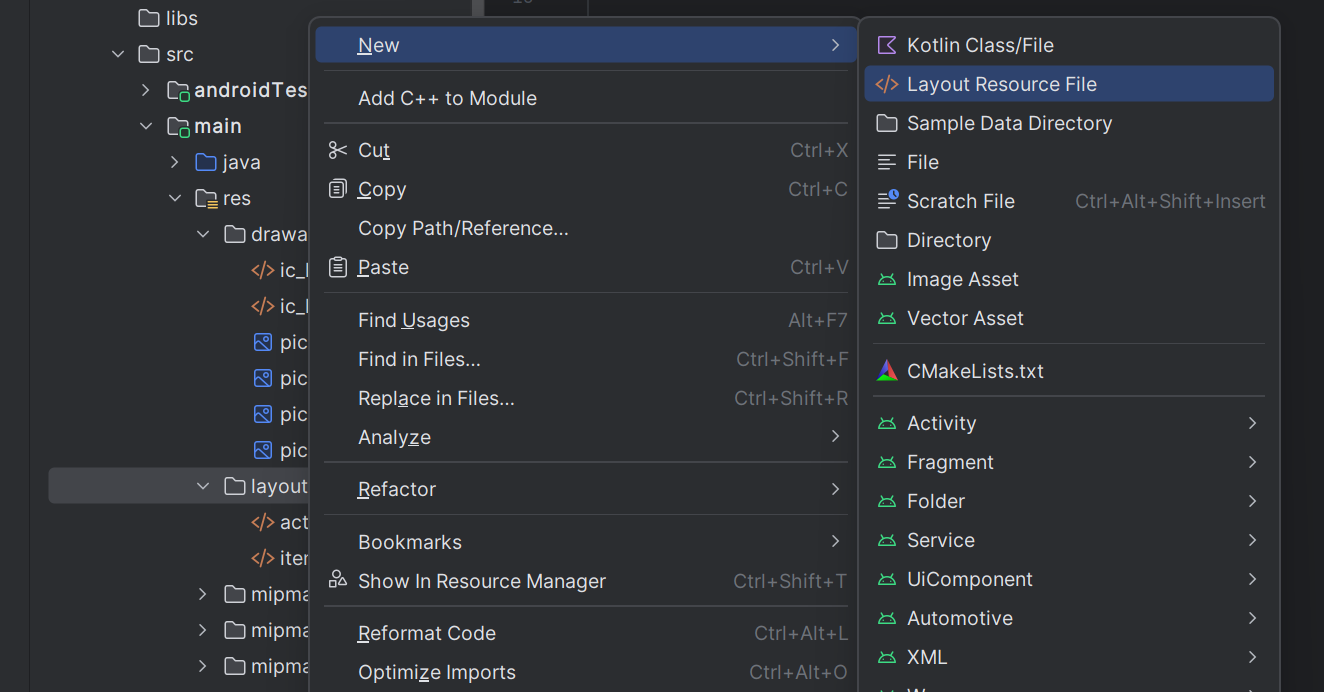Click the CMakeLists.txt triangle icon
Screen dimensions: 1324x692
[x=886, y=371]
